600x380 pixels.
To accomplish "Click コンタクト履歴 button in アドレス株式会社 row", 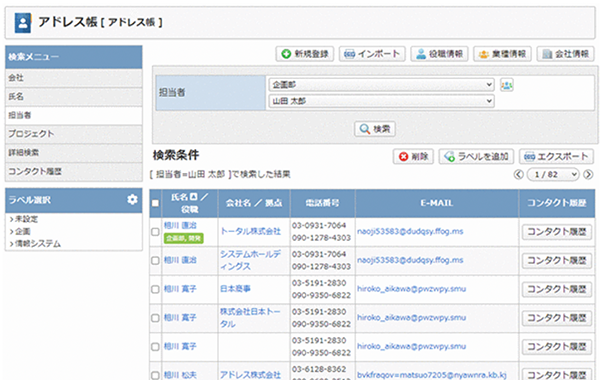I will [557, 375].
